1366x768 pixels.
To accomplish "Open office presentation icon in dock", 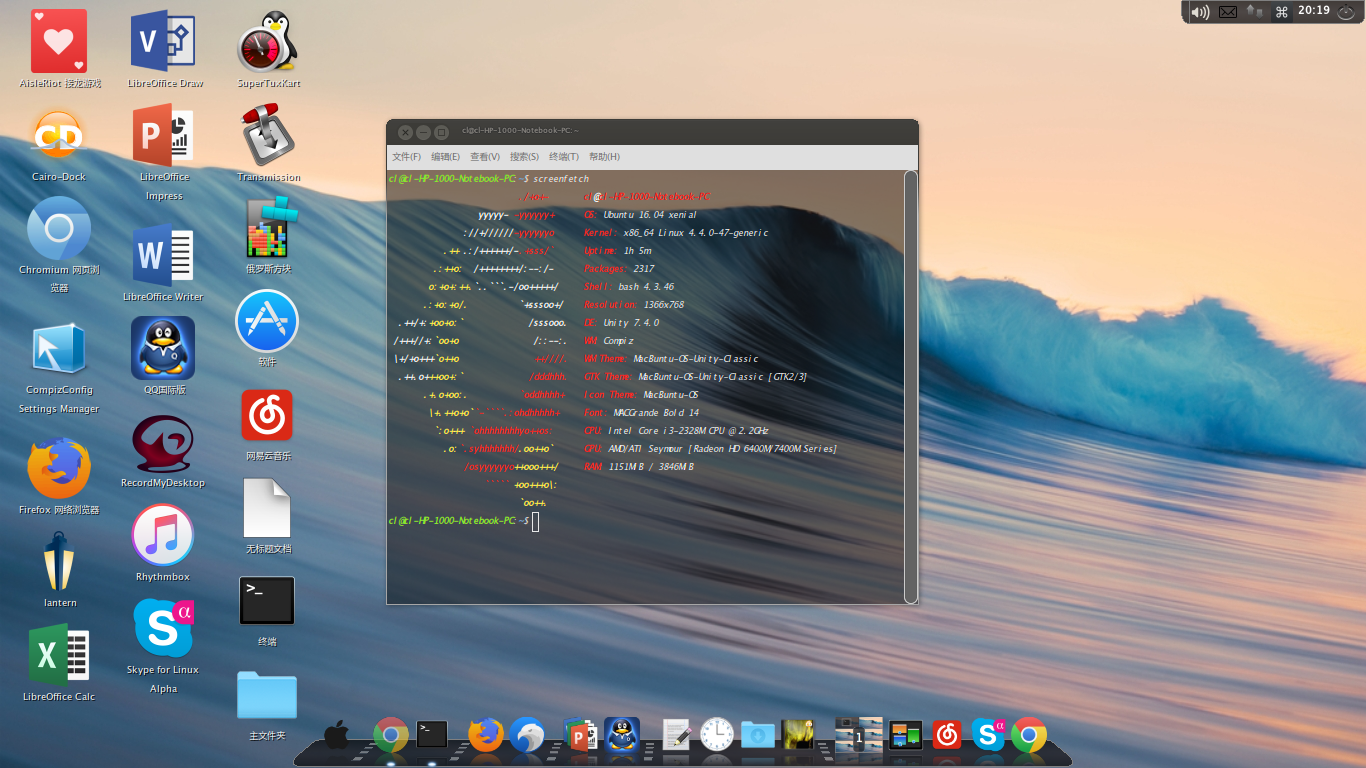I will (x=580, y=735).
